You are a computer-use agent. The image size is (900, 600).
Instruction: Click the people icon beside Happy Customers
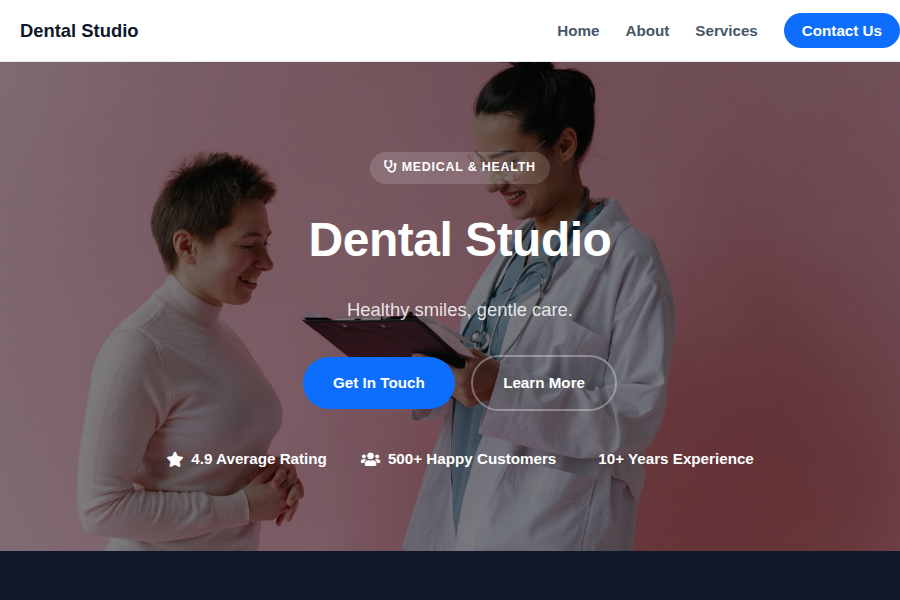pyautogui.click(x=370, y=459)
